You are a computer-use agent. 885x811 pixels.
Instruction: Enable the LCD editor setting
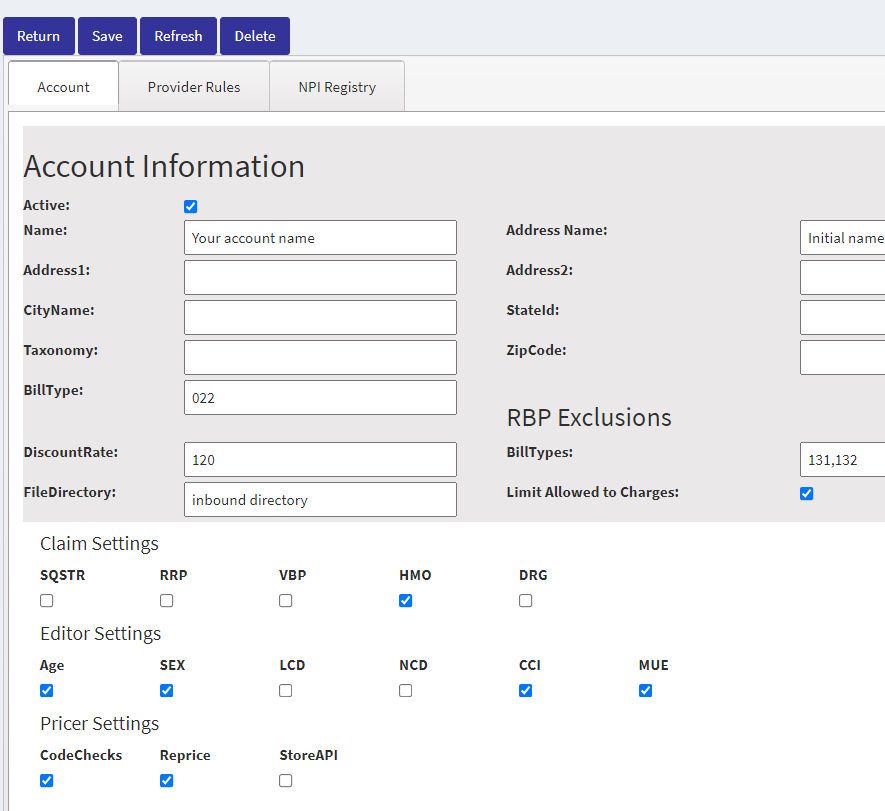tap(286, 691)
